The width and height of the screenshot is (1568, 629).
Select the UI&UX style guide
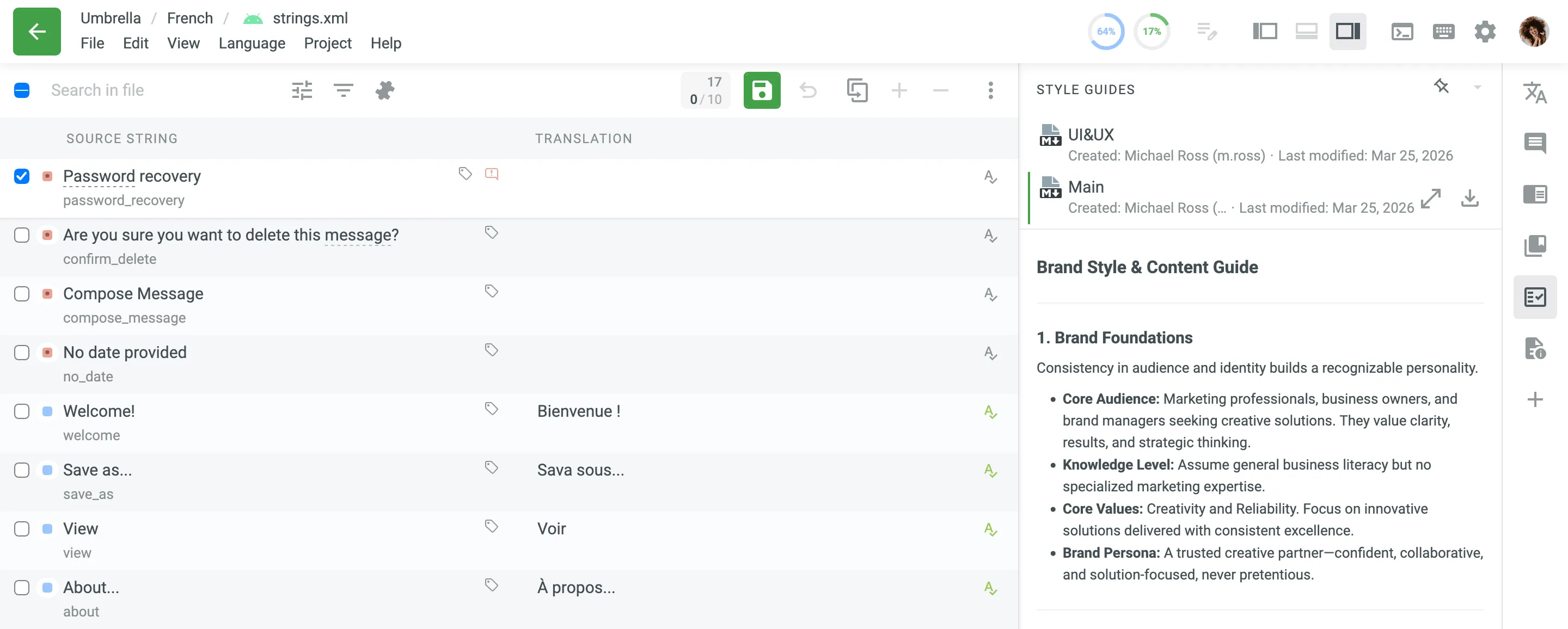[x=1260, y=144]
